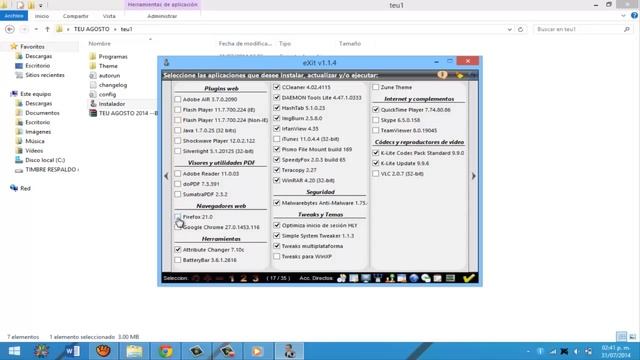Go back in Explorer navigation
The height and width of the screenshot is (360, 640).
pos(10,29)
